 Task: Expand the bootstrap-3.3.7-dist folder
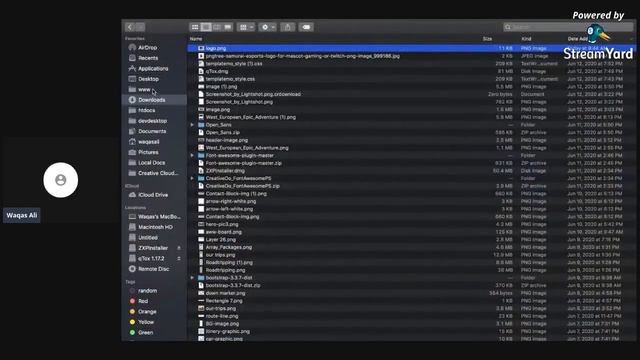point(192,278)
